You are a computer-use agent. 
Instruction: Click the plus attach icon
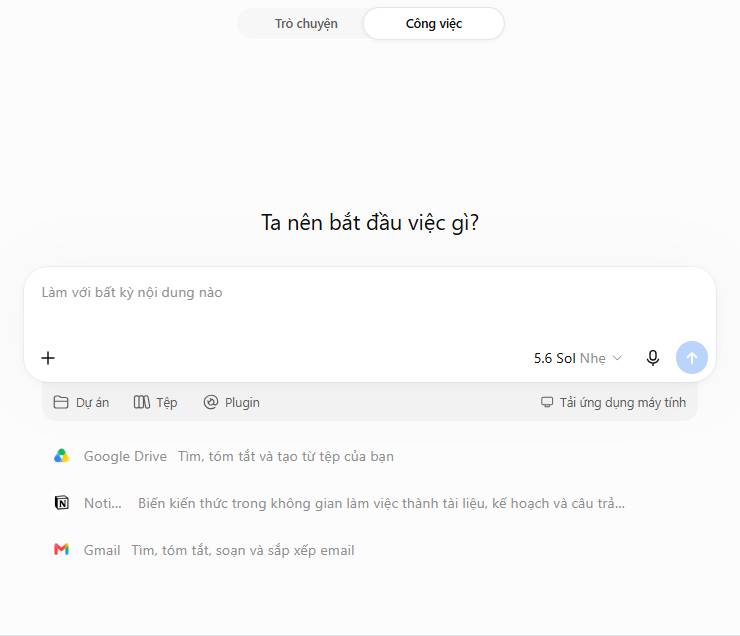[x=48, y=358]
